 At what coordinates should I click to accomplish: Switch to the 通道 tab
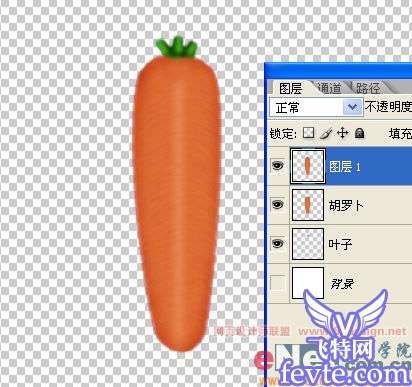pyautogui.click(x=329, y=88)
